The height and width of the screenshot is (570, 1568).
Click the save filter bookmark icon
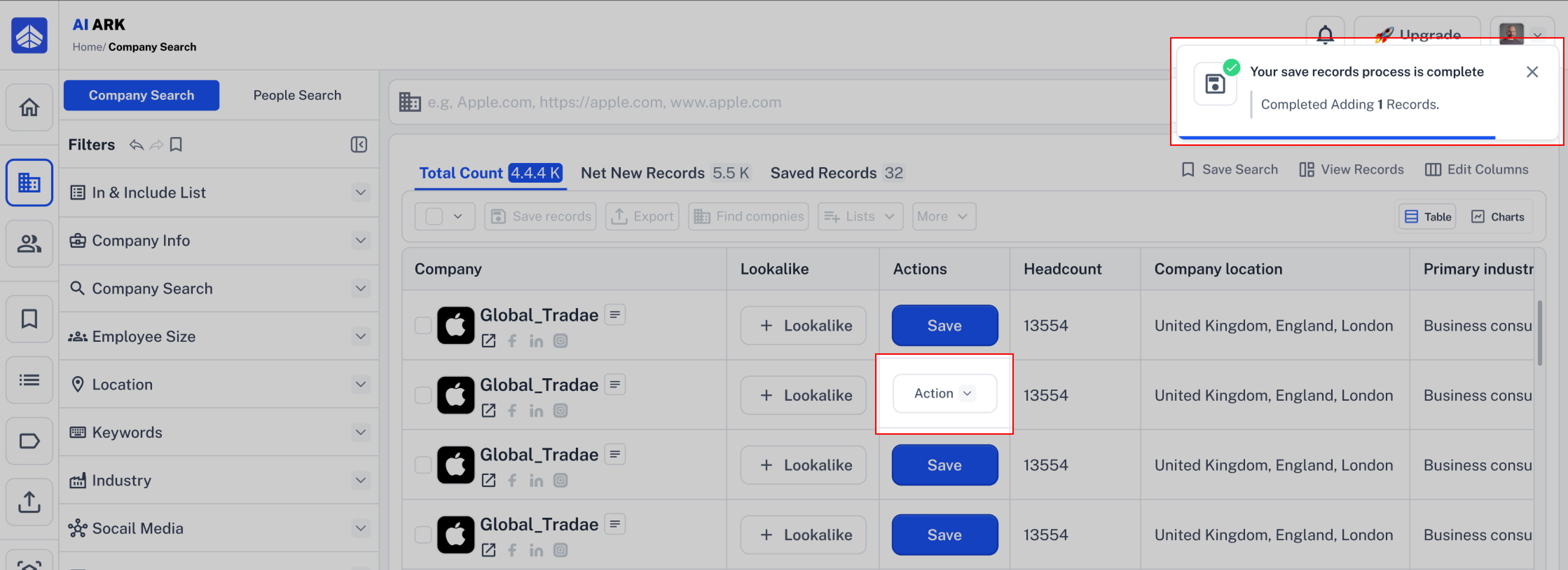point(176,144)
